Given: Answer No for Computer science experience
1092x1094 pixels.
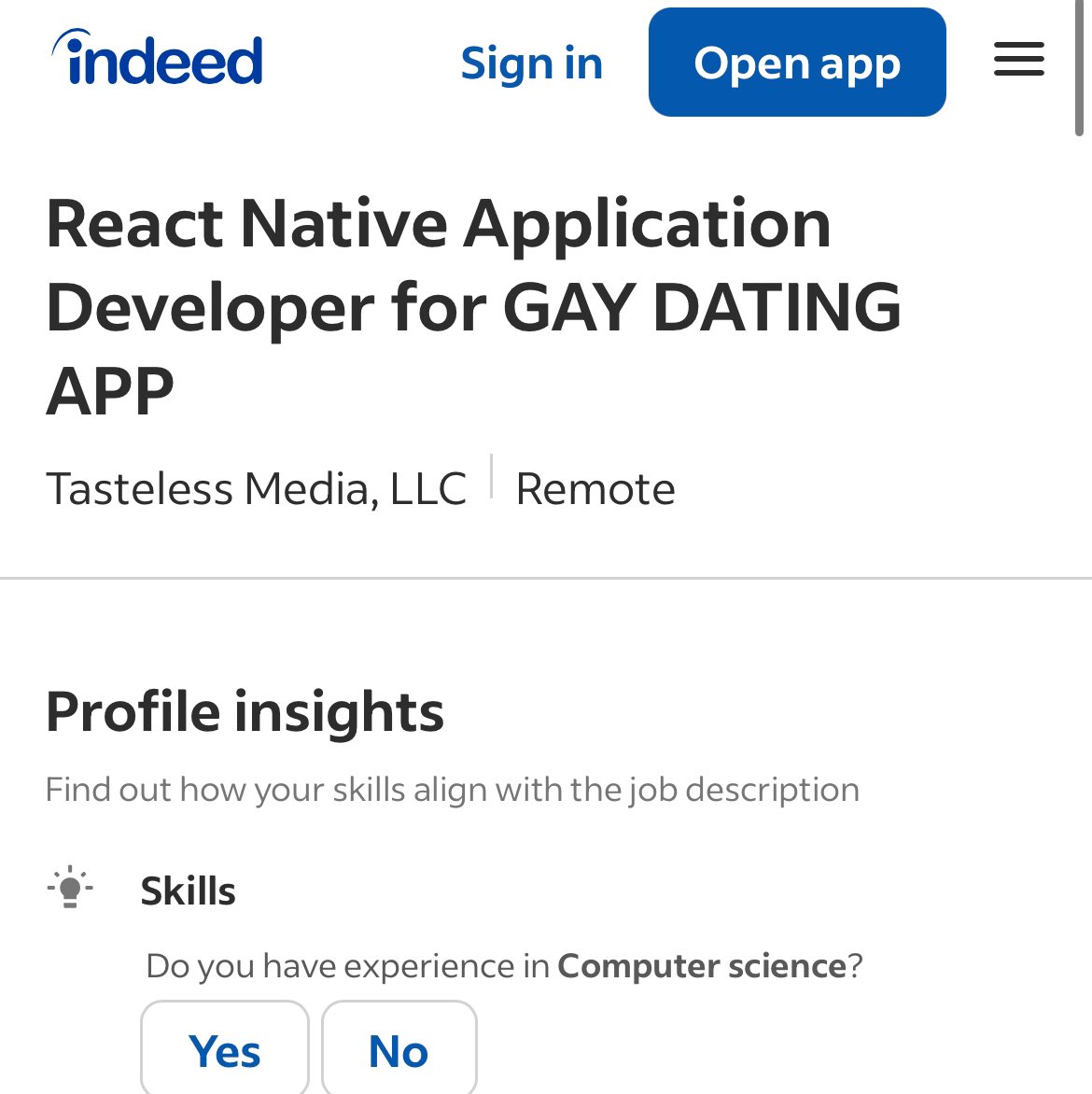Looking at the screenshot, I should pyautogui.click(x=399, y=1050).
